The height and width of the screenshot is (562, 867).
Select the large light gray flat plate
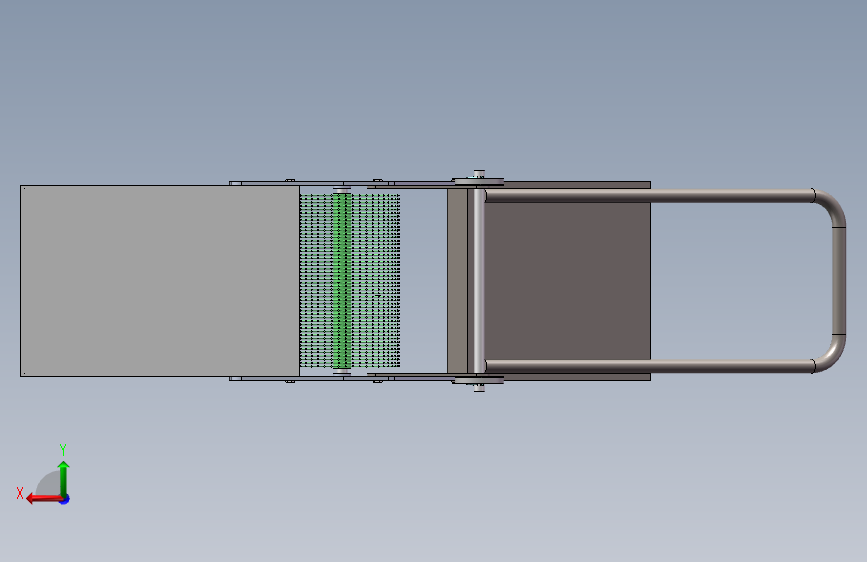[x=160, y=281]
